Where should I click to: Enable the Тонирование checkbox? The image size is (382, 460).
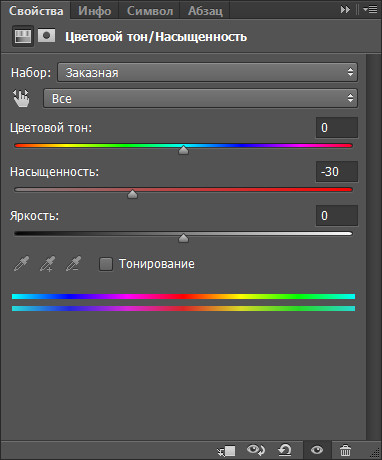coord(106,264)
